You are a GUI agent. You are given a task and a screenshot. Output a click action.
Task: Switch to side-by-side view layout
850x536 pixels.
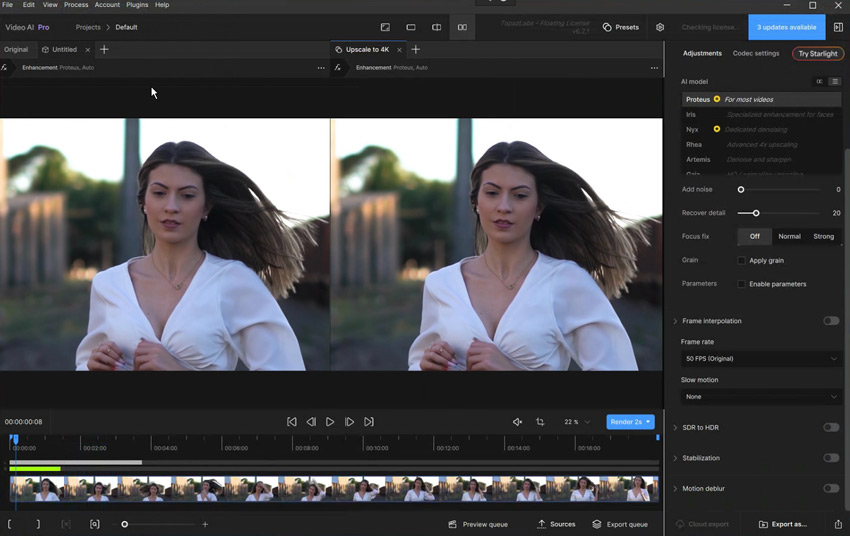[462, 27]
